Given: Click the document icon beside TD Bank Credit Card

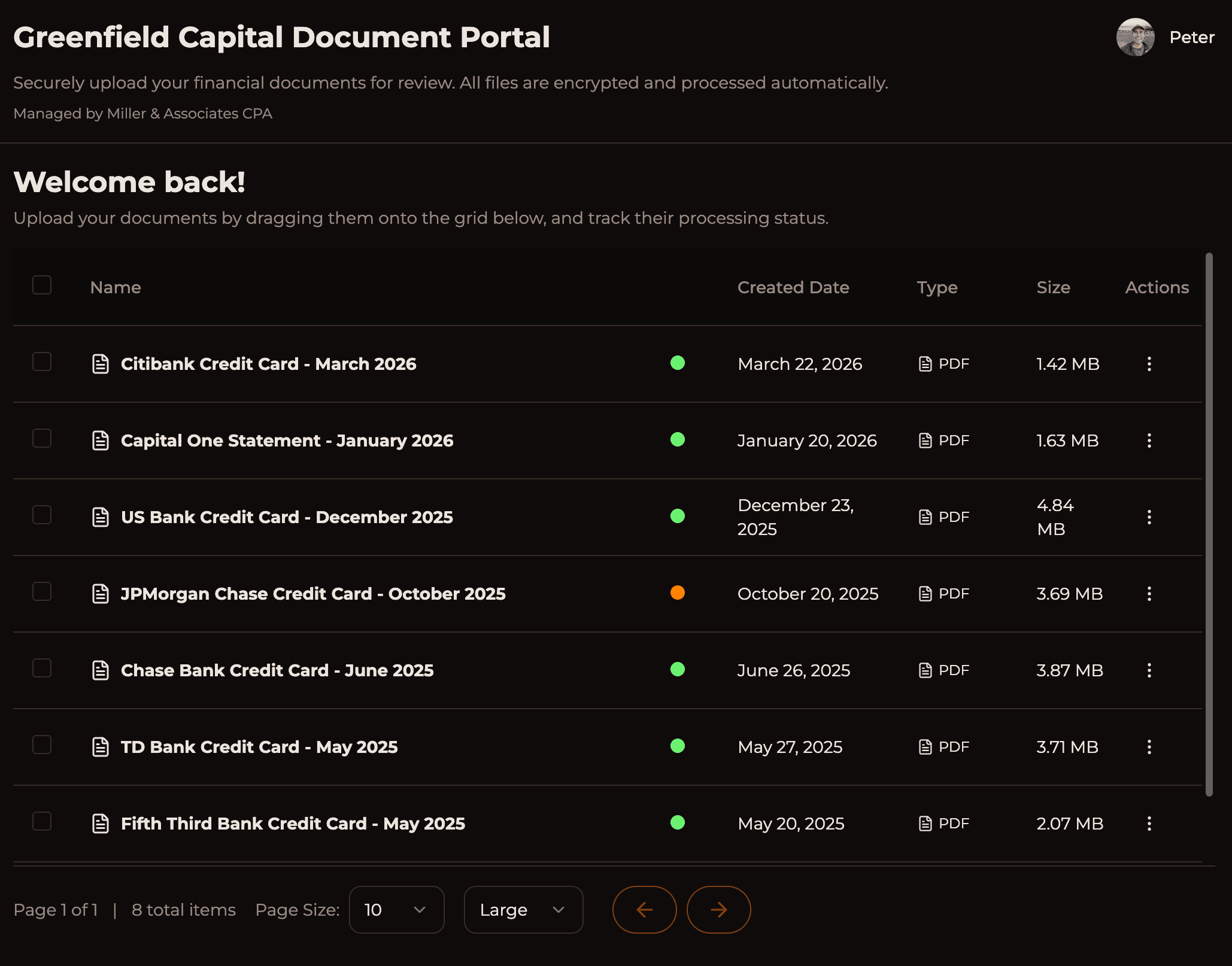Looking at the screenshot, I should point(100,746).
